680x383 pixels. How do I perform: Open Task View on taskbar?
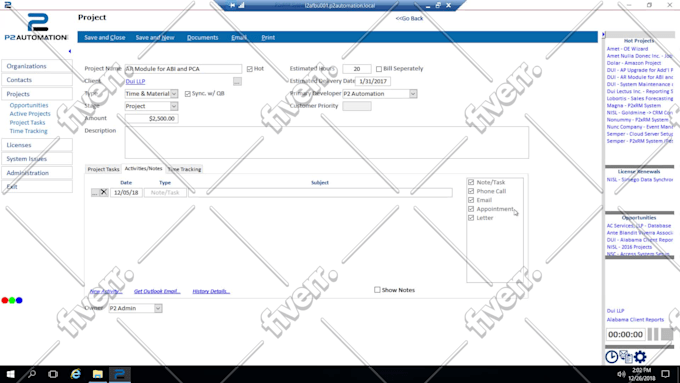click(x=53, y=374)
